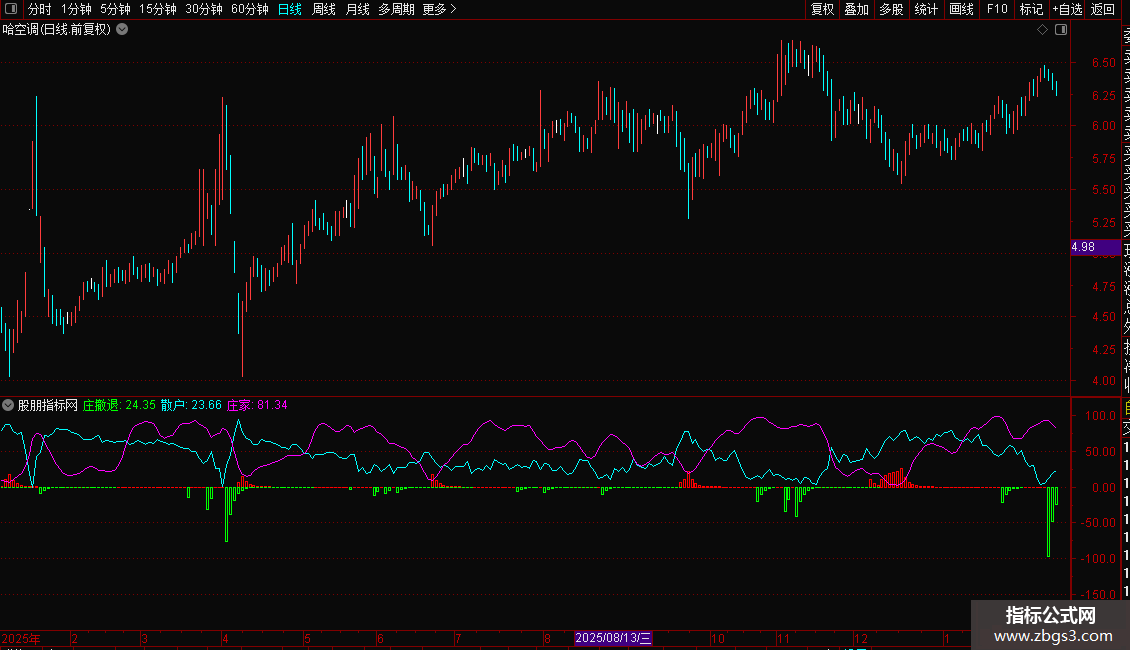
Task: Select the 15分钟 period tab
Action: pos(158,9)
